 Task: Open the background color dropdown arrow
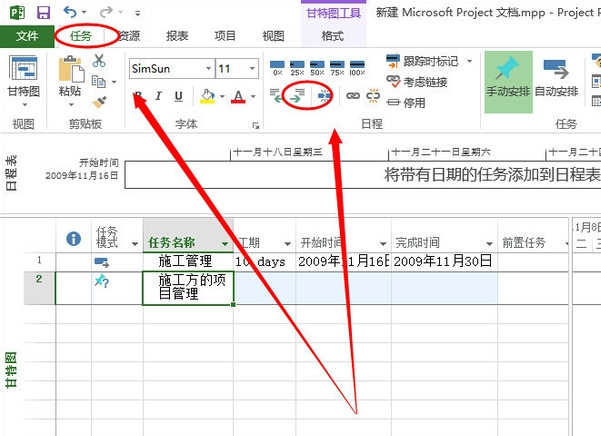[222, 97]
